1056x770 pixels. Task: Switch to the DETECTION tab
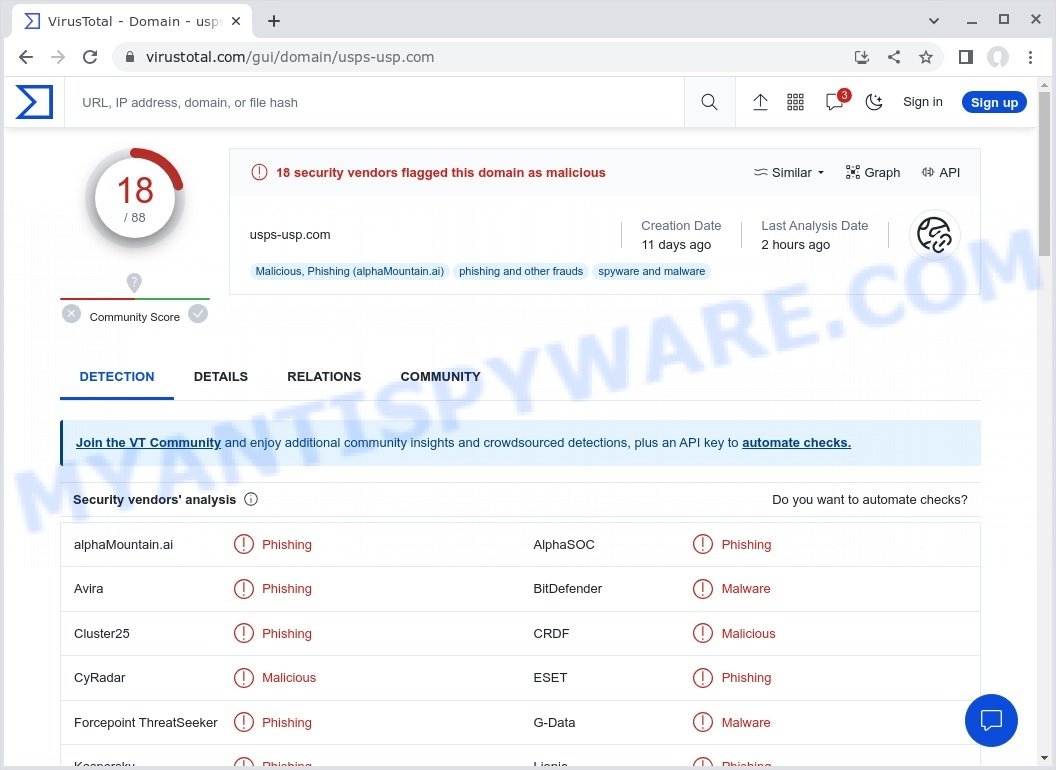[x=117, y=377]
